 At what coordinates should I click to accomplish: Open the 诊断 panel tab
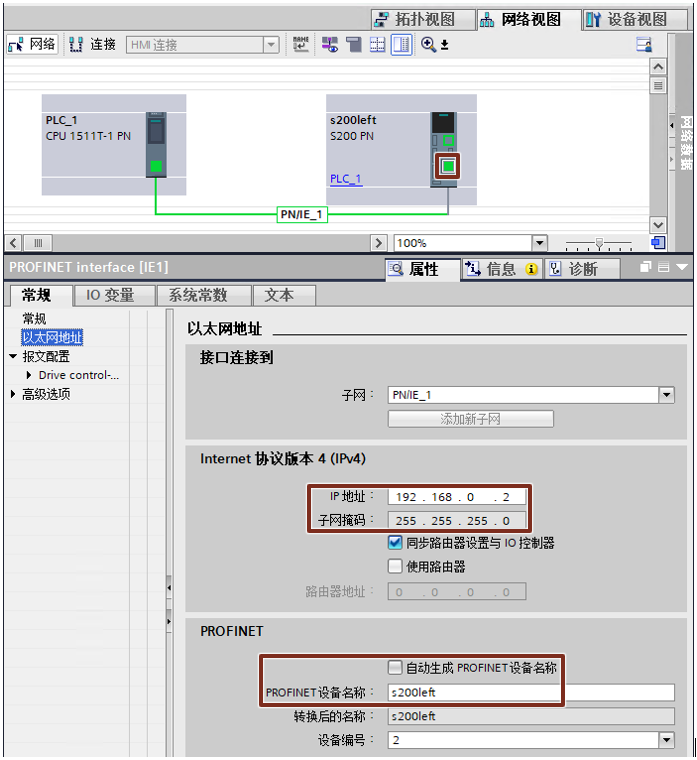[x=582, y=269]
